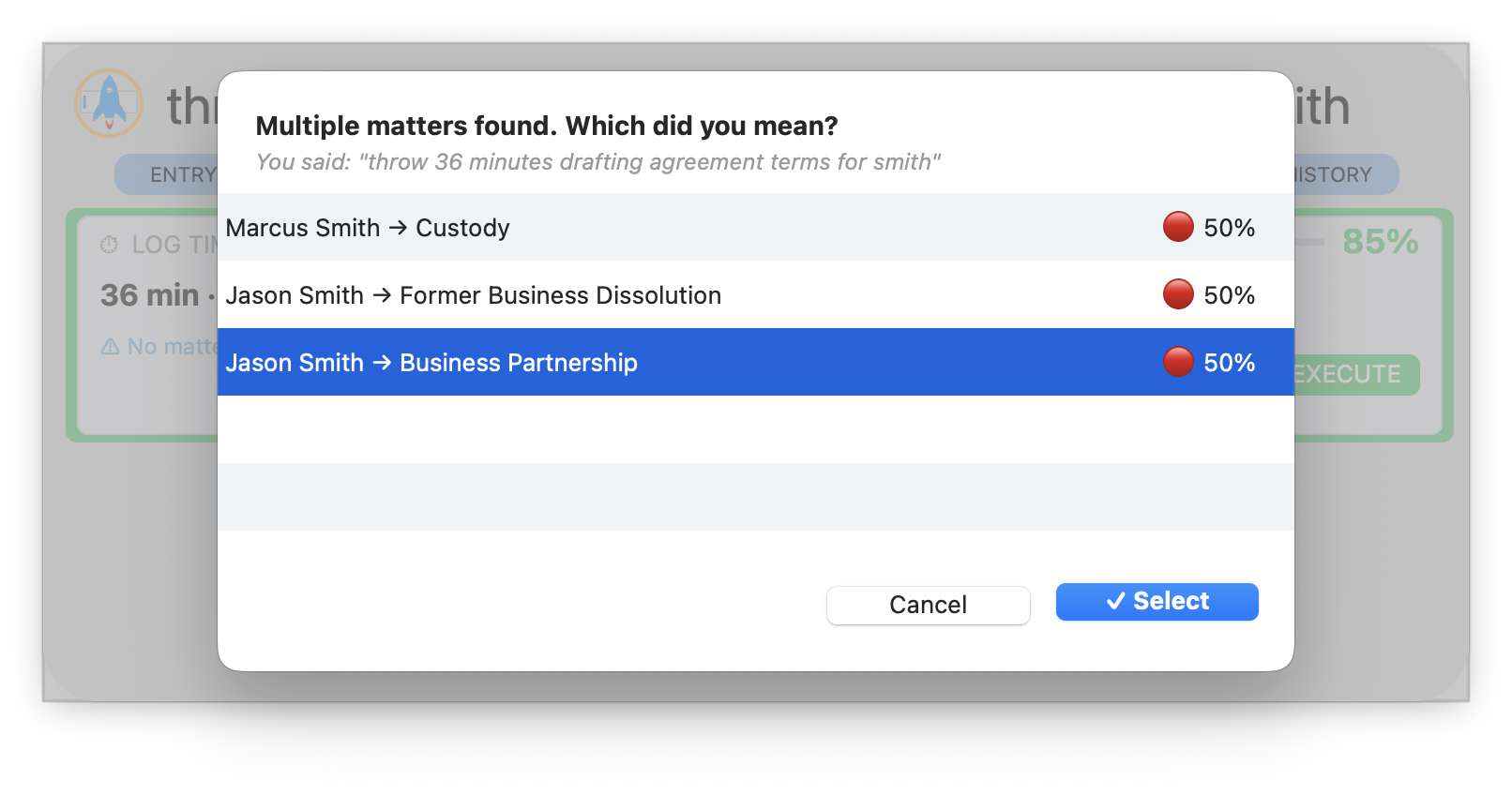Click the checkmark icon inside the Select button
Viewport: 1512px width, 810px height.
tap(1115, 601)
